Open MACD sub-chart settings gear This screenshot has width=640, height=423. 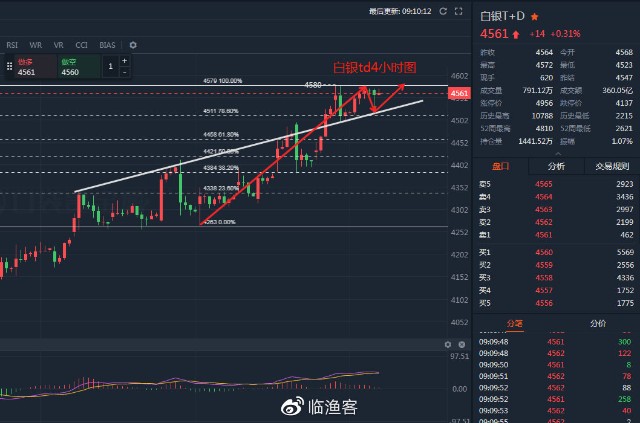coord(448,345)
